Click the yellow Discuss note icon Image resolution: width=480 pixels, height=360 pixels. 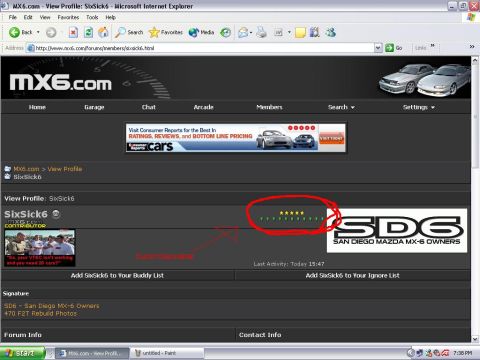pos(300,32)
